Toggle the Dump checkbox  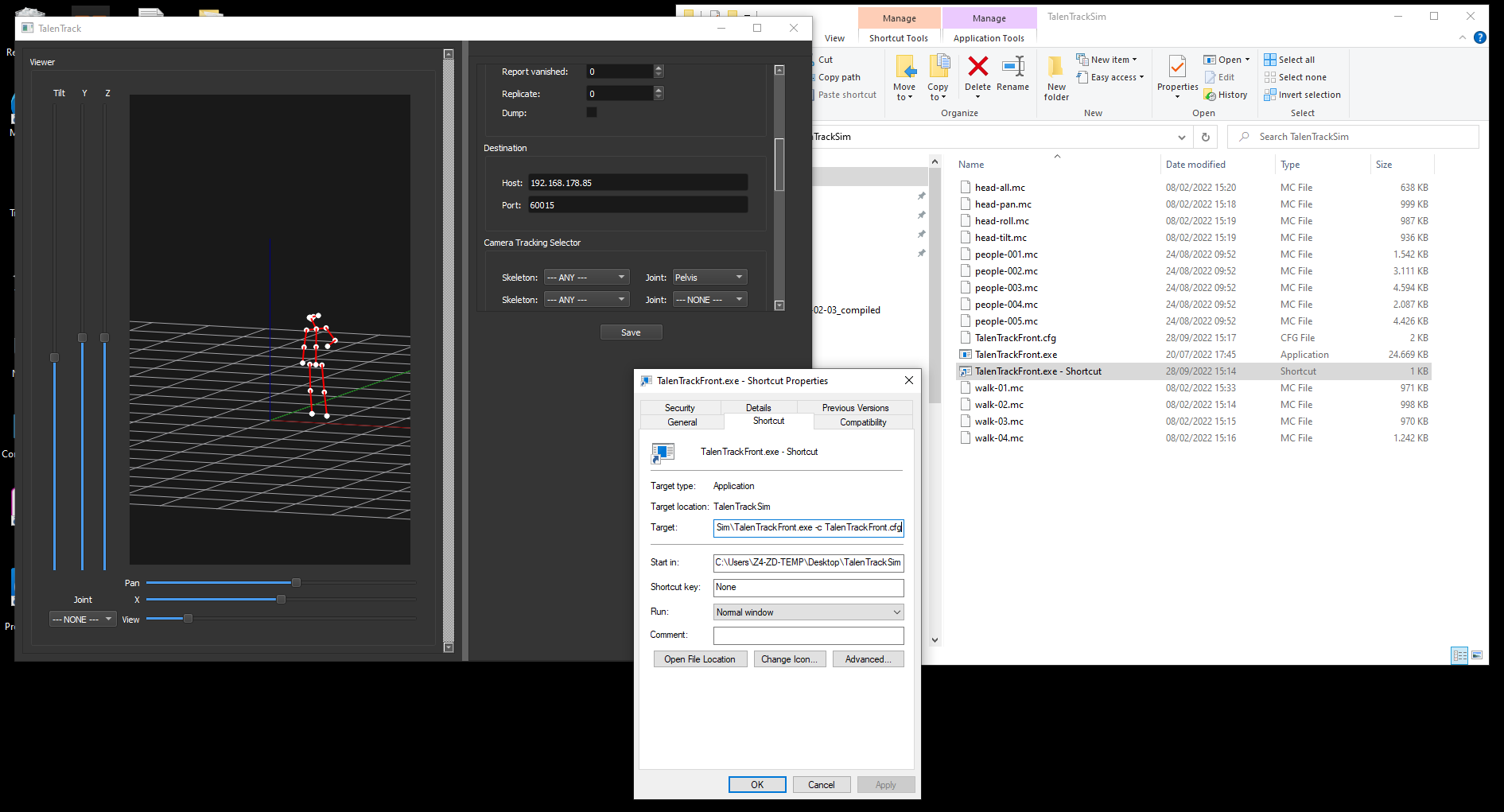(x=592, y=113)
